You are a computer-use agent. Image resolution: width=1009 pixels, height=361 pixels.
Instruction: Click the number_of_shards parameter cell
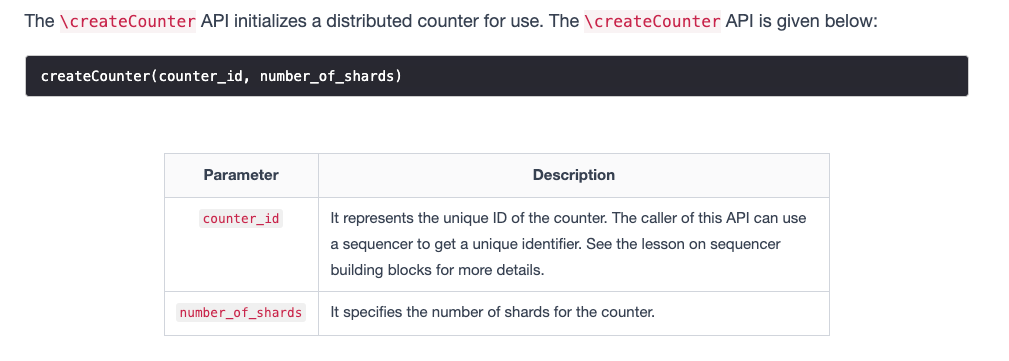[241, 313]
